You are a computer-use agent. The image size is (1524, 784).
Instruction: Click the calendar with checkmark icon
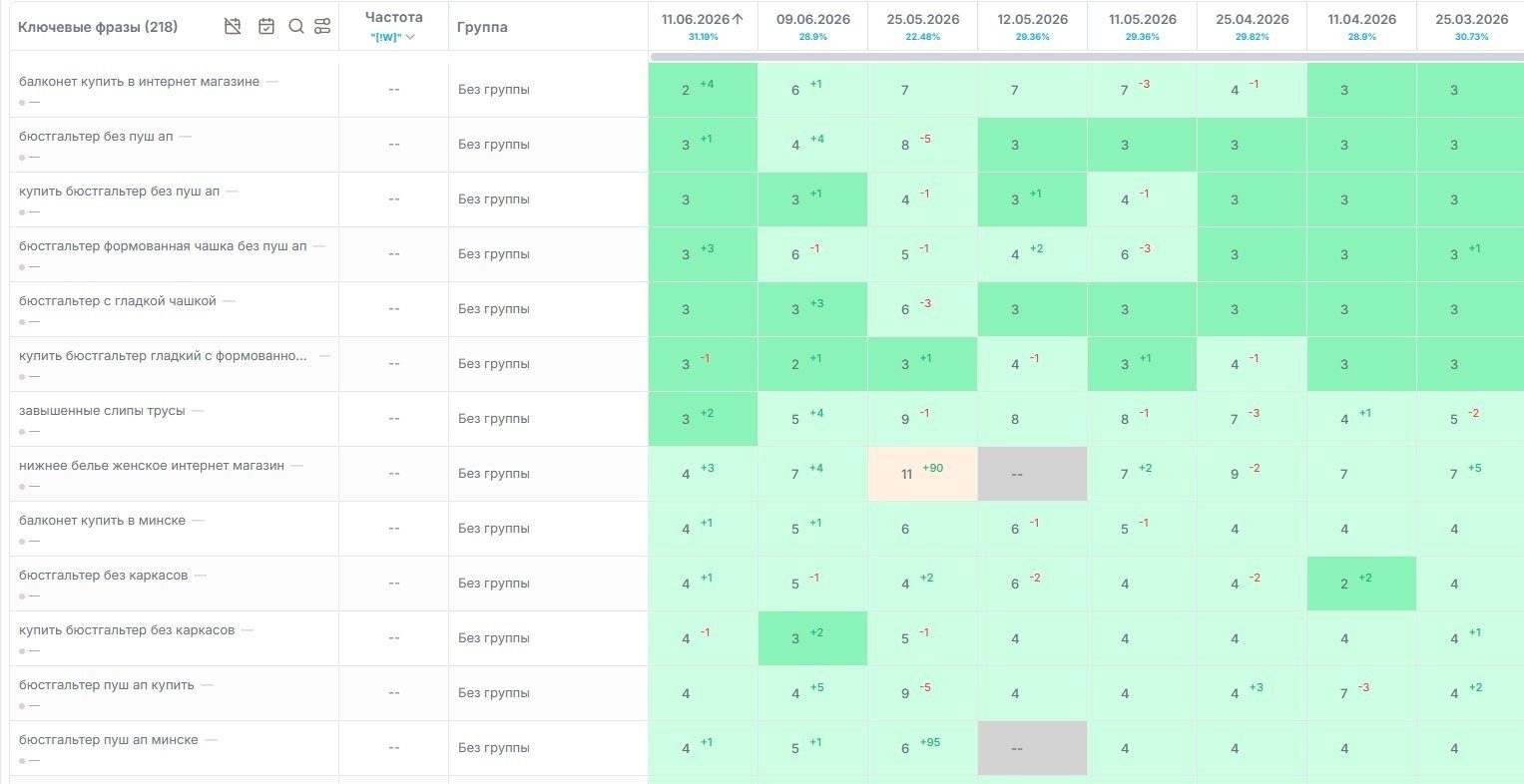[x=266, y=27]
